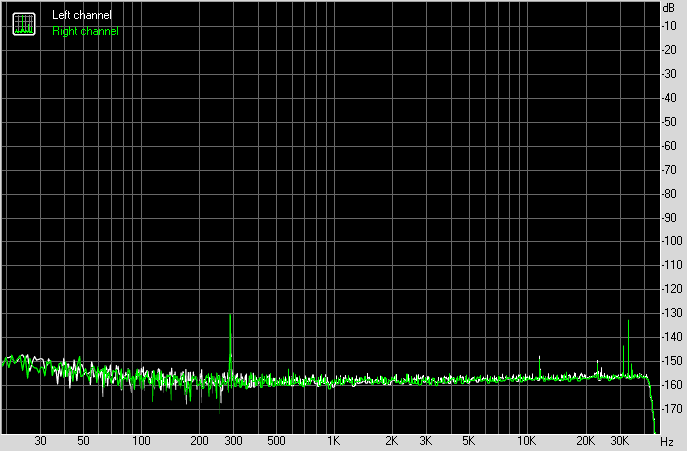The image size is (687, 451).
Task: Click the 5K frequency axis label
Action: (x=468, y=441)
